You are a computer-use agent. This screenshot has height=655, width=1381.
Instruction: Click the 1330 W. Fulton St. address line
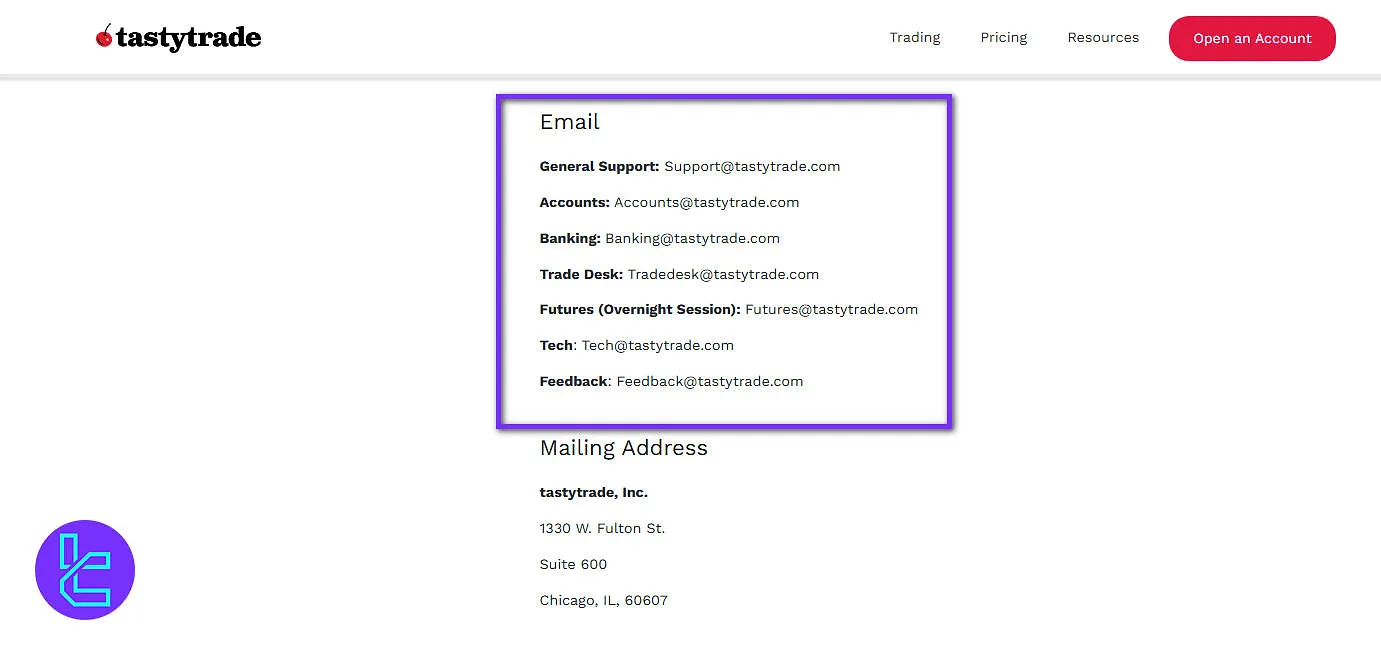[602, 529]
